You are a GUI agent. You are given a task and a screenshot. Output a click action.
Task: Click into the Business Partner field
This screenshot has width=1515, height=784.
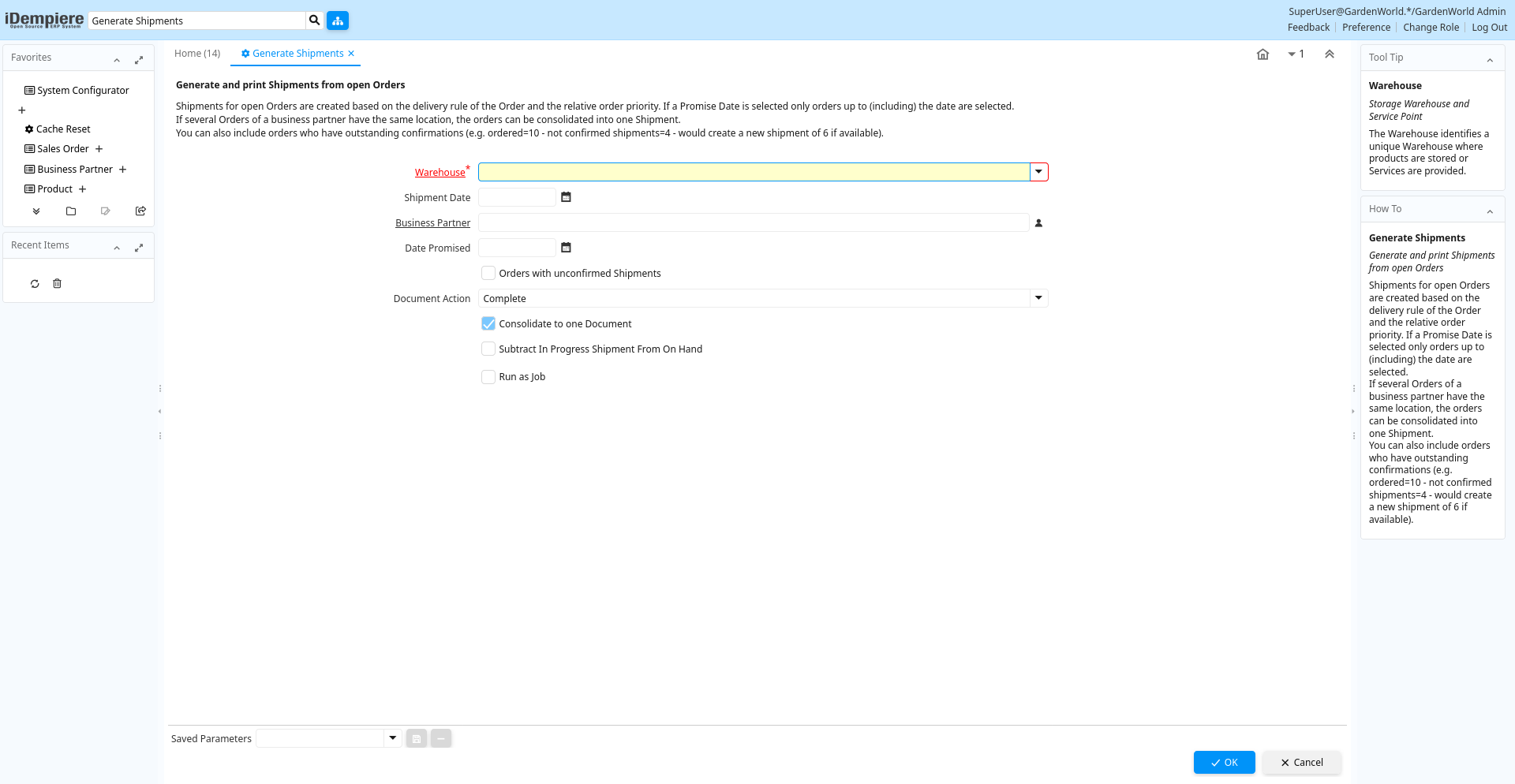point(753,223)
